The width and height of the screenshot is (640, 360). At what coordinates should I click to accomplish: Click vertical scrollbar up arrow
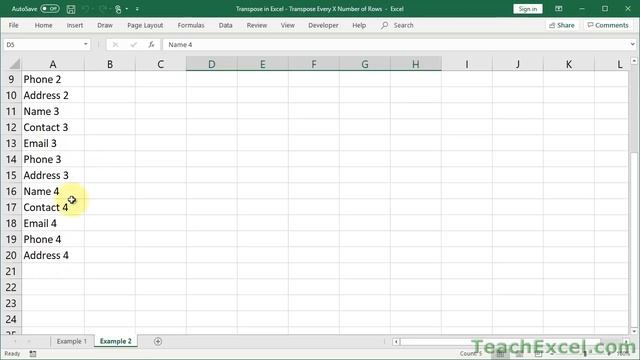click(x=634, y=61)
